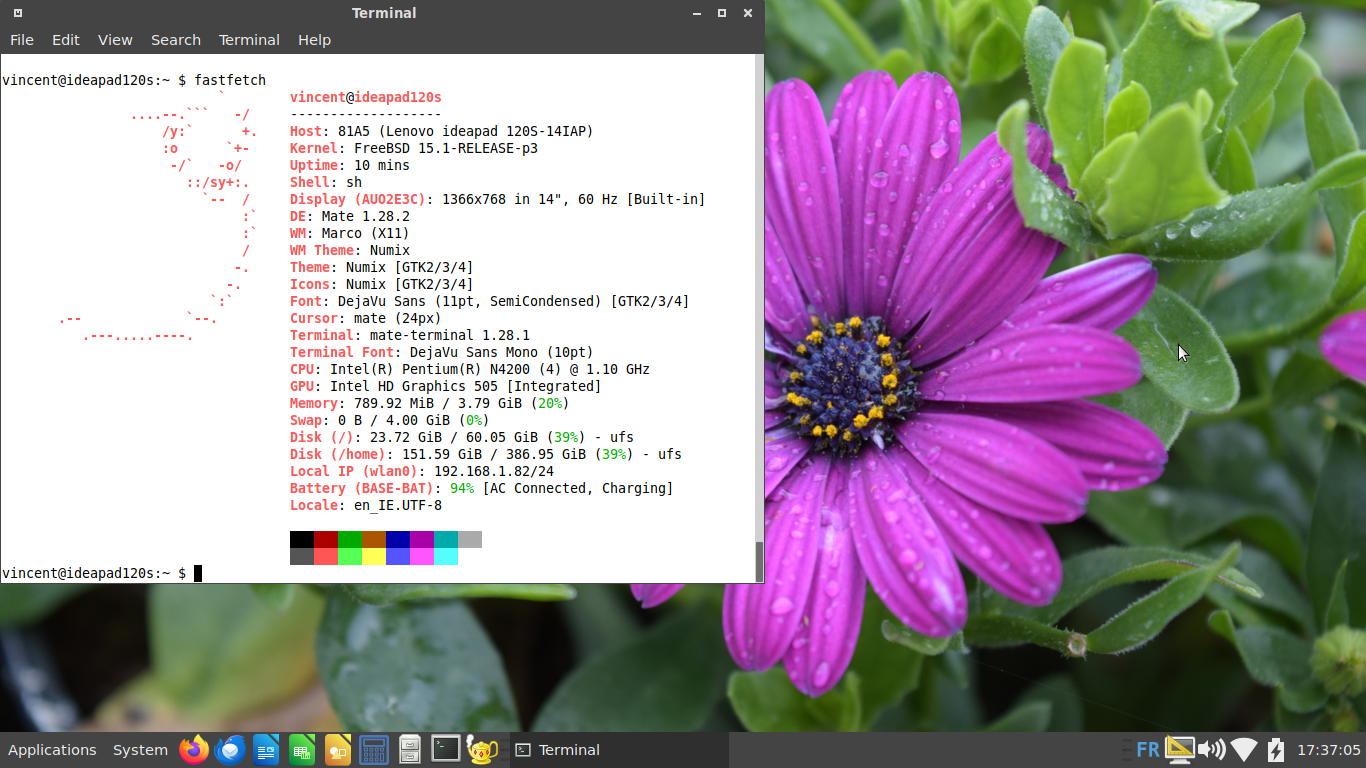Viewport: 1366px width, 768px height.
Task: Click the "WM Theme: Numix" line
Action: pos(350,250)
